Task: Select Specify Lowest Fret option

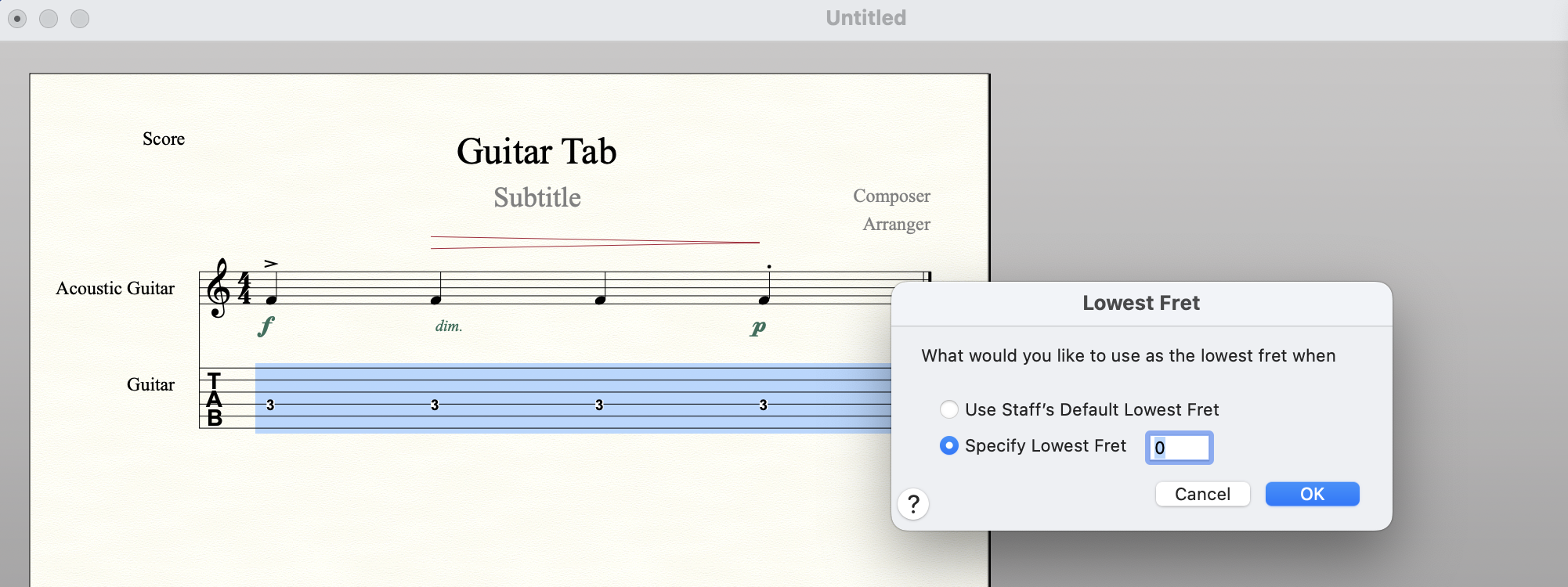Action: [x=949, y=445]
